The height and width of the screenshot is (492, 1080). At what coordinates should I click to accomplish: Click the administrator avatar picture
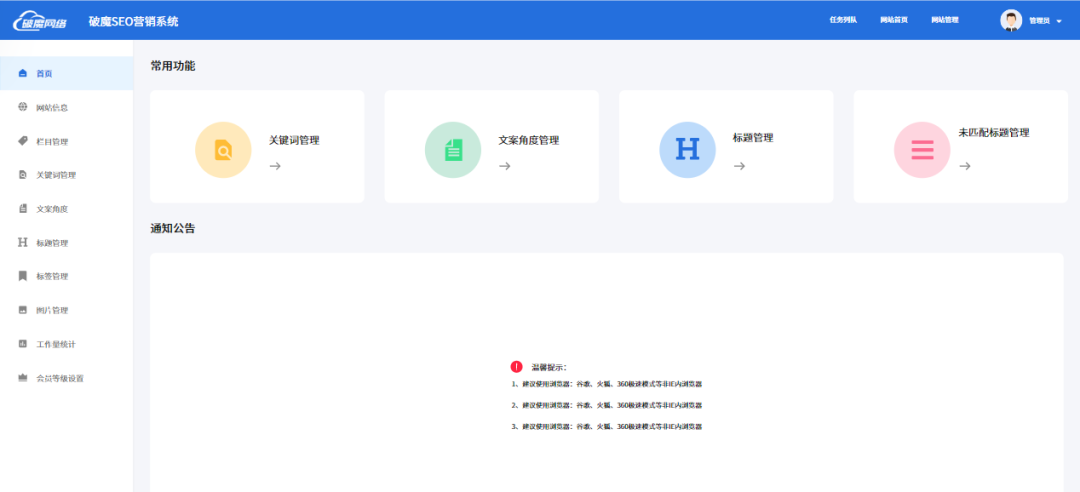tap(1011, 20)
